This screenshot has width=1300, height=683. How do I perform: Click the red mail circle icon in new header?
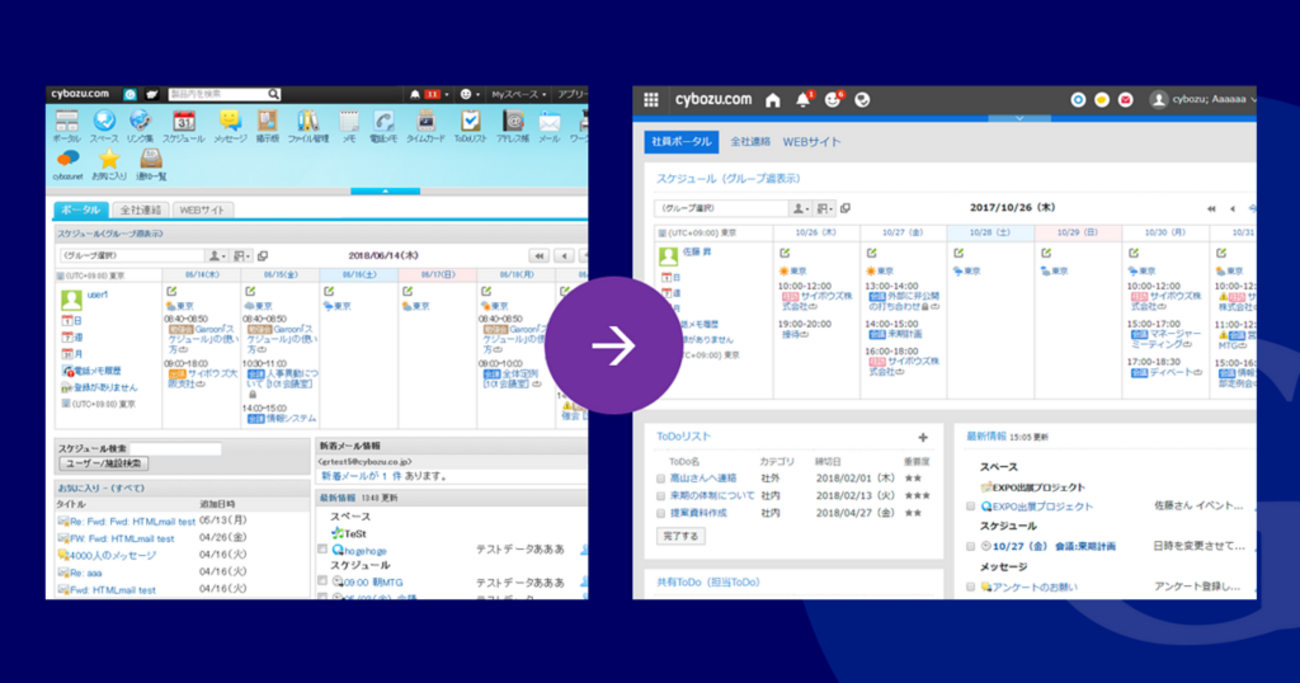click(x=1125, y=100)
